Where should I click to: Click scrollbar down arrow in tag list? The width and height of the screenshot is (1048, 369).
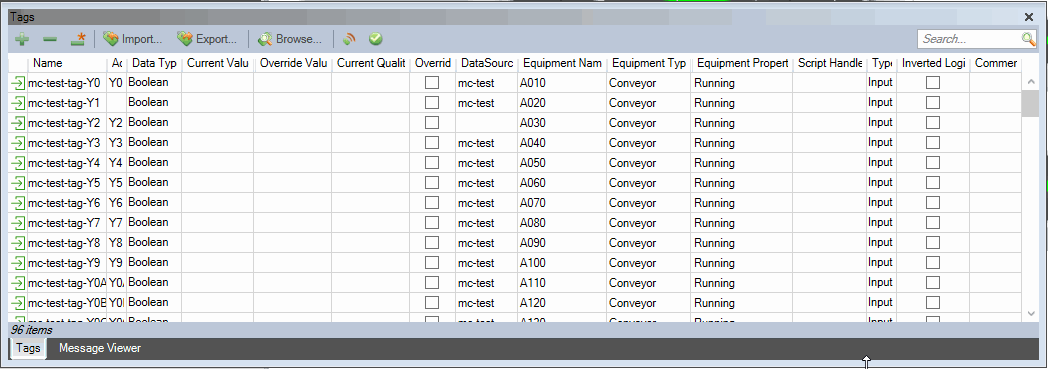(x=1030, y=313)
